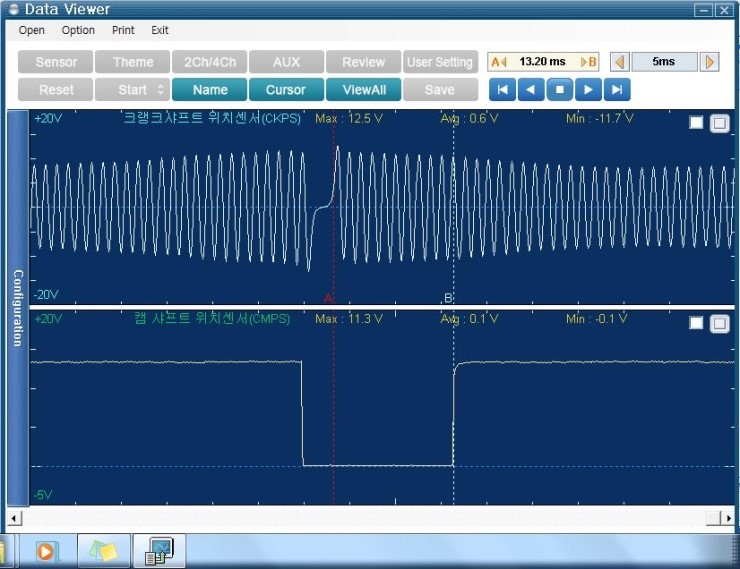Click the horizontal scrollbar left arrow
740x569 pixels.
(x=14, y=518)
